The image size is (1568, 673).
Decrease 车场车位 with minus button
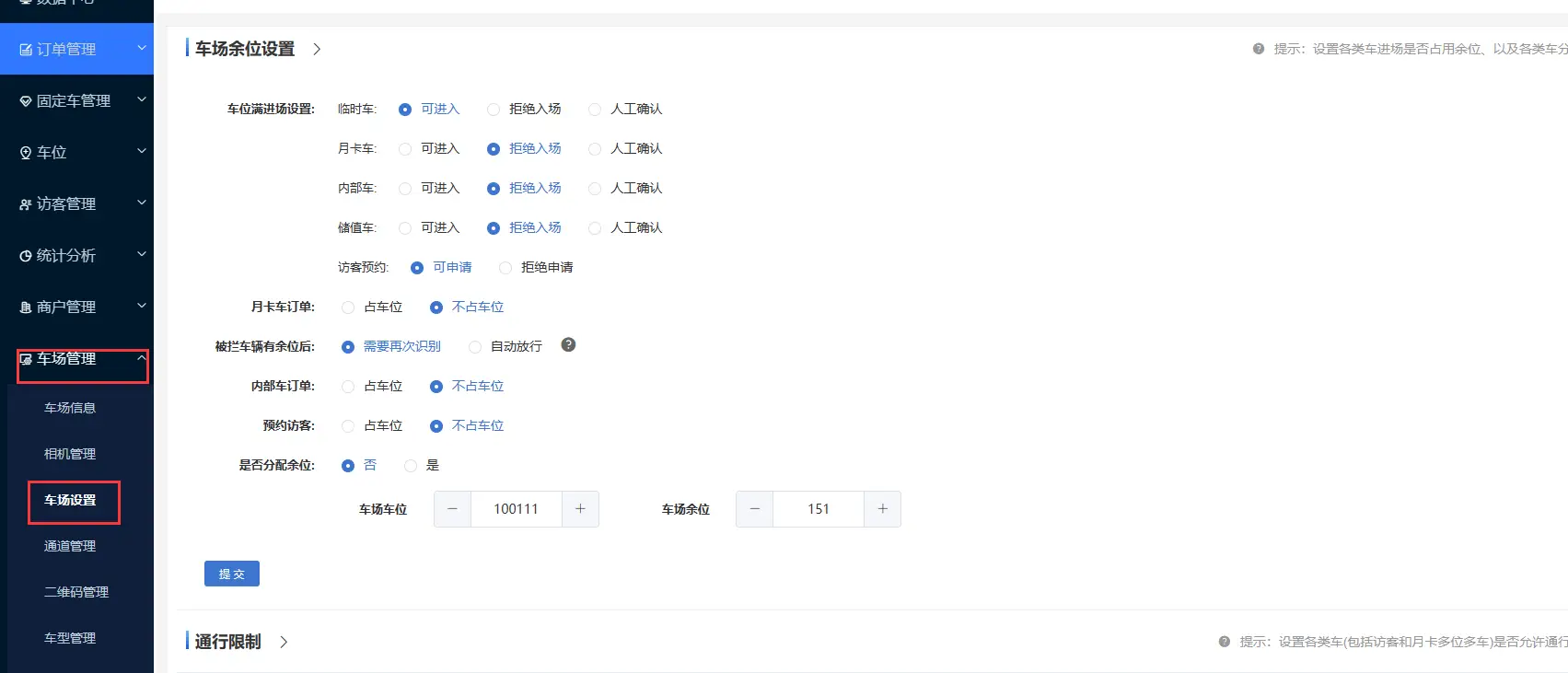click(x=452, y=509)
